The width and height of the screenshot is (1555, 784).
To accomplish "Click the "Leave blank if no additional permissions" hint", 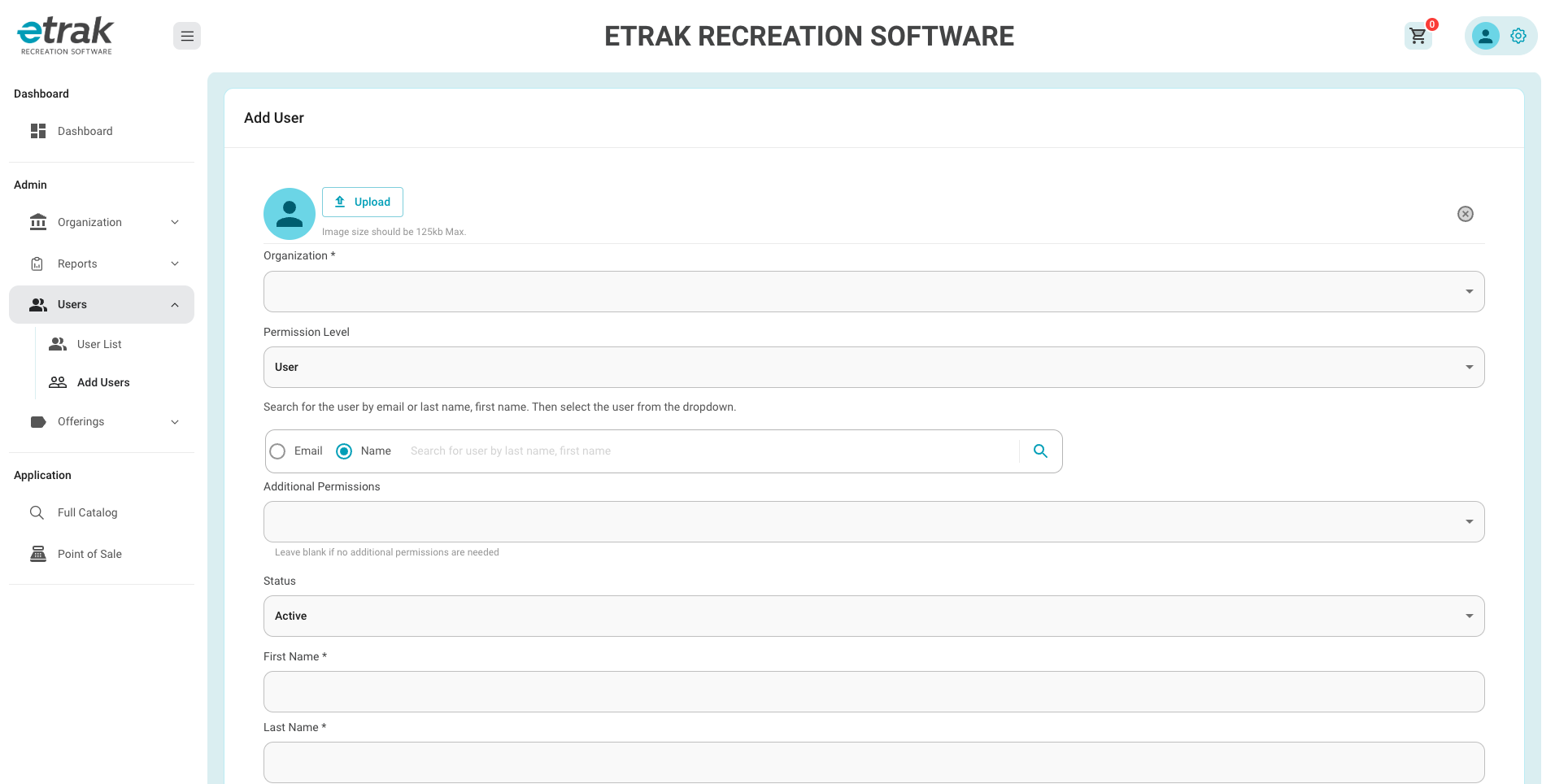I will [387, 552].
